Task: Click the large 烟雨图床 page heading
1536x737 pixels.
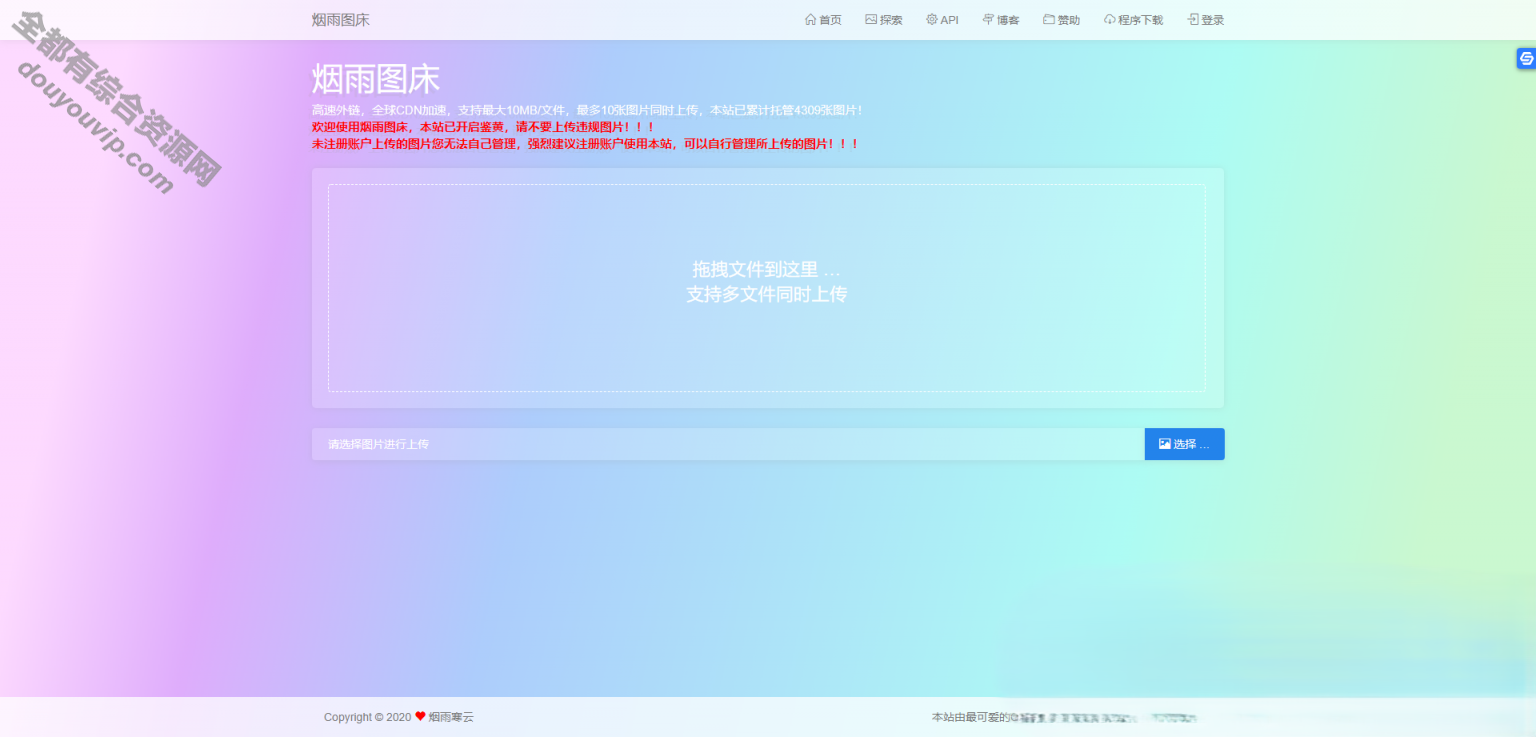Action: [376, 79]
